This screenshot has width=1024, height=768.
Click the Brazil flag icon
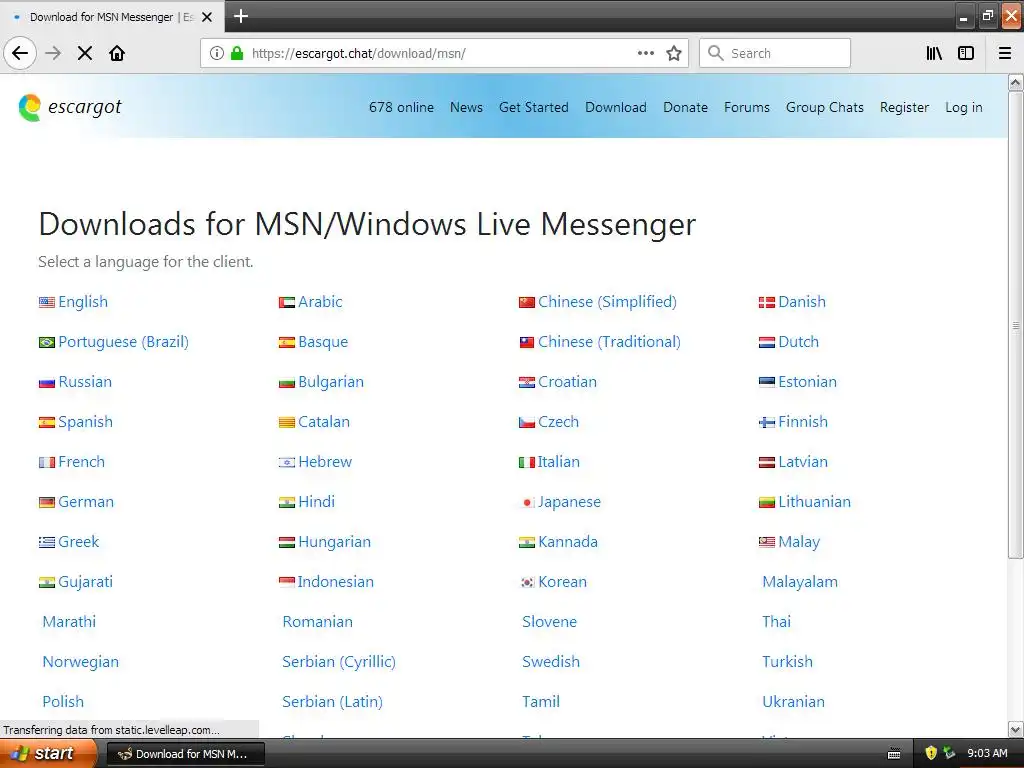[x=47, y=342]
